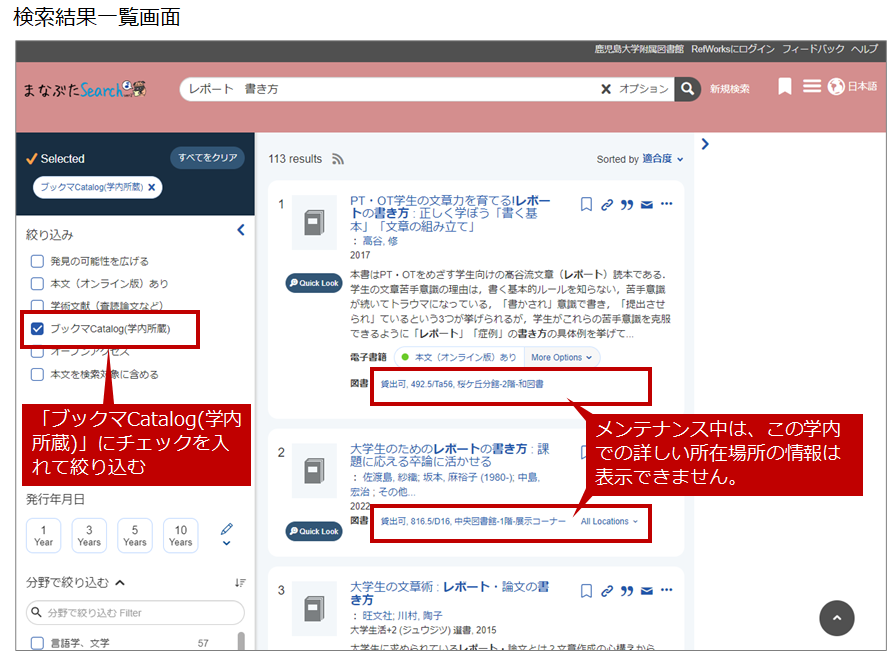Viewport: 887px width, 651px height.
Task: Clear the search box with the X icon
Action: point(606,89)
